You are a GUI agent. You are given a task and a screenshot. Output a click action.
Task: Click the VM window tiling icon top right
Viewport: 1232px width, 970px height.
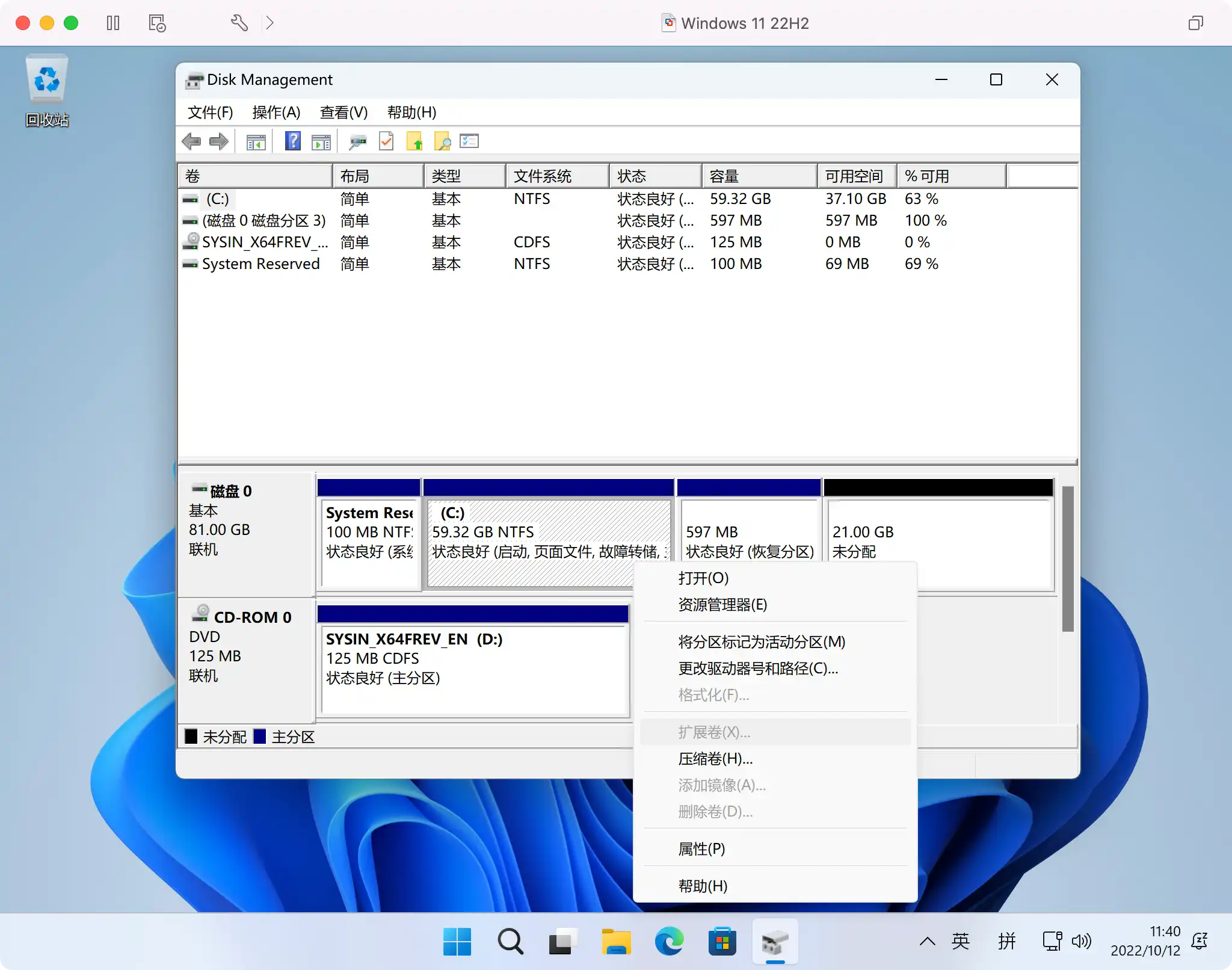click(1195, 23)
